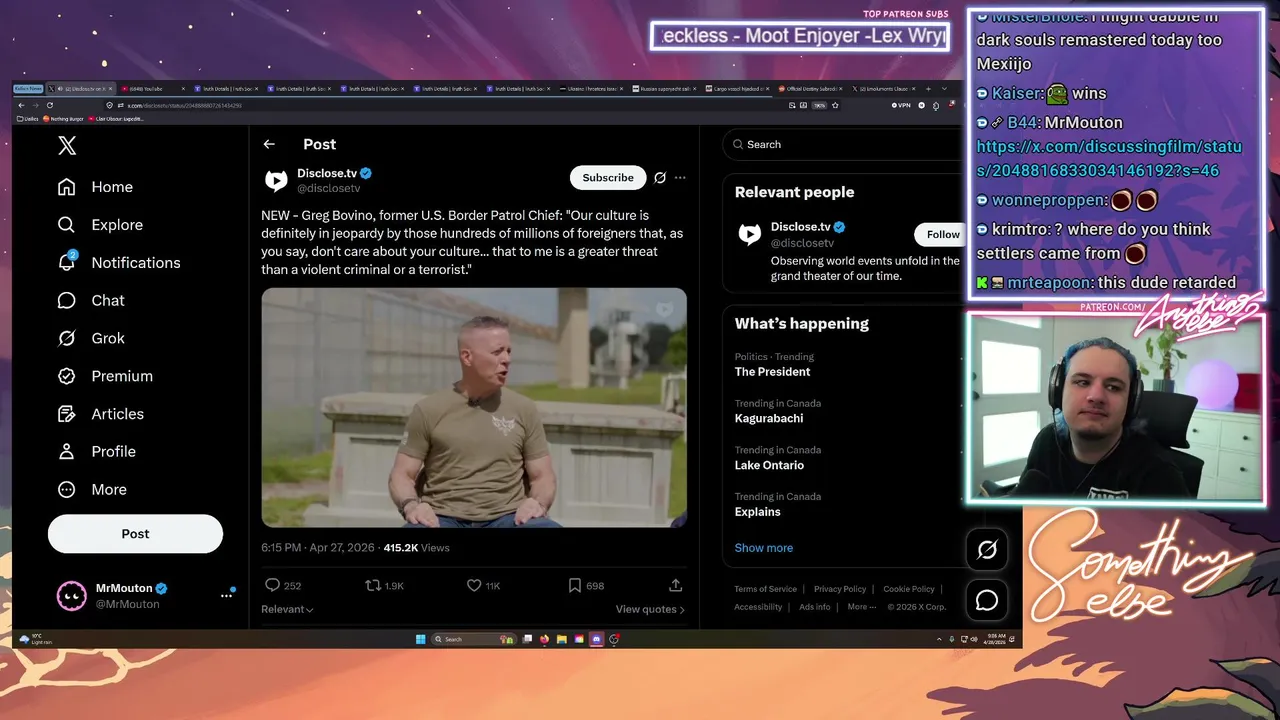Expand the footer More options
This screenshot has height=720, width=1280.
[861, 607]
